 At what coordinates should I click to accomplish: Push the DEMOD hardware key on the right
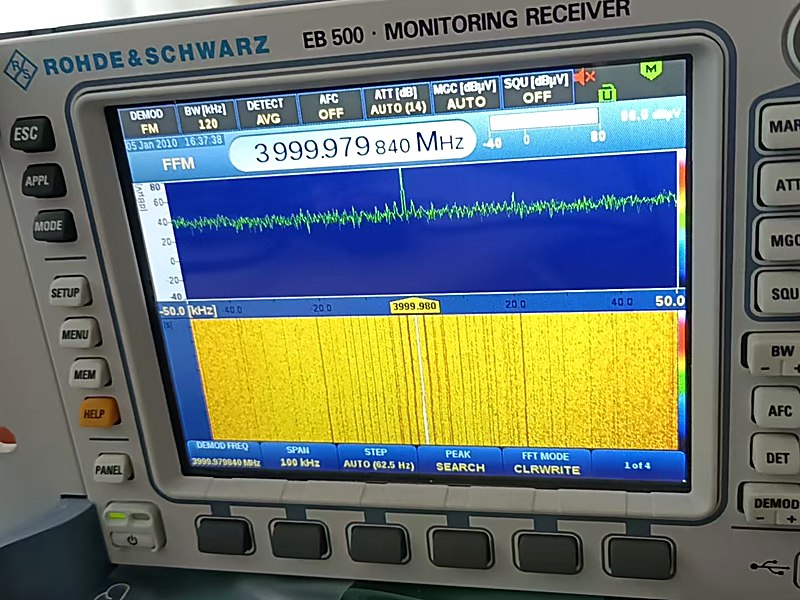tap(770, 505)
